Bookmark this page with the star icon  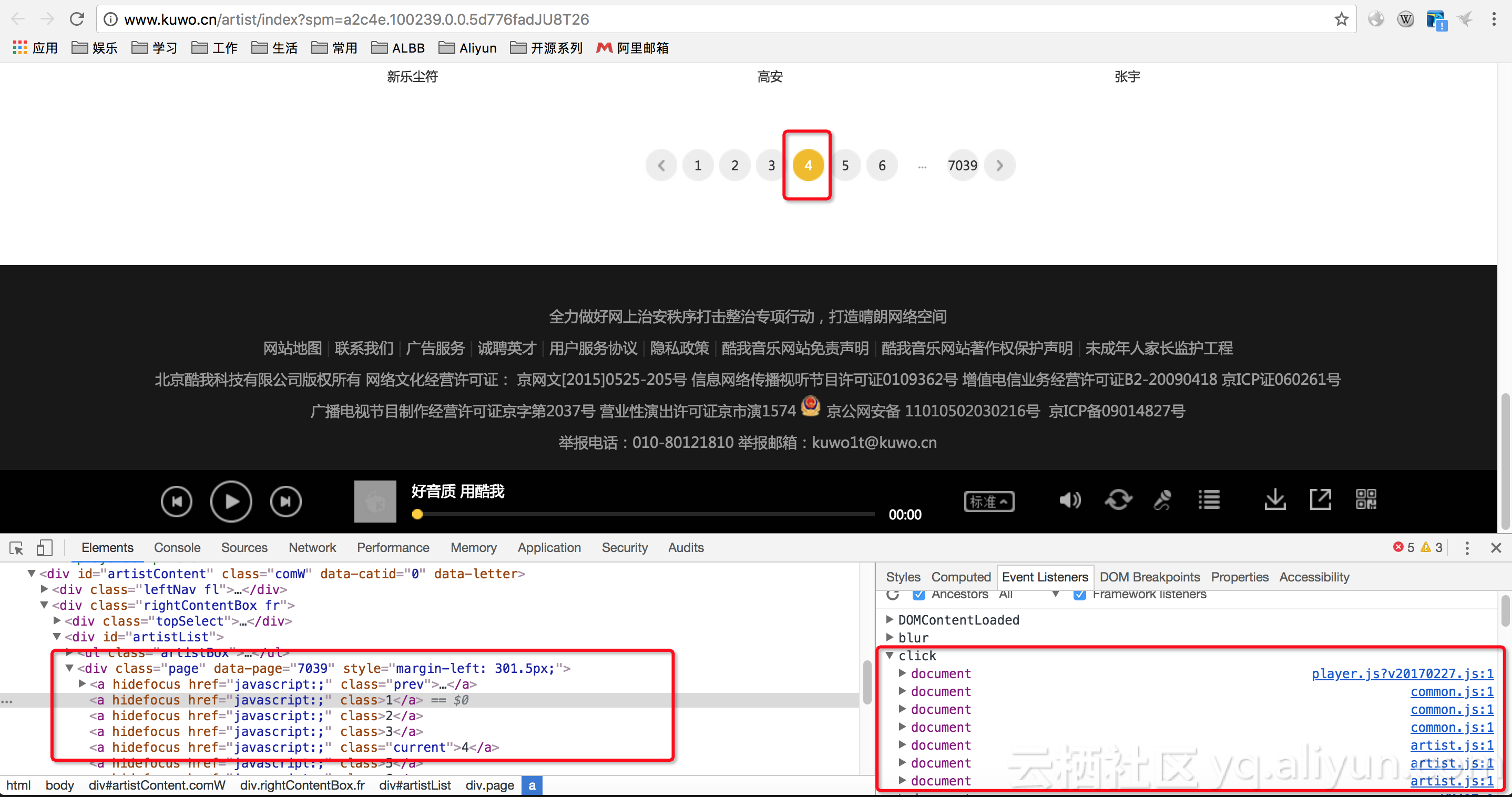(1341, 19)
